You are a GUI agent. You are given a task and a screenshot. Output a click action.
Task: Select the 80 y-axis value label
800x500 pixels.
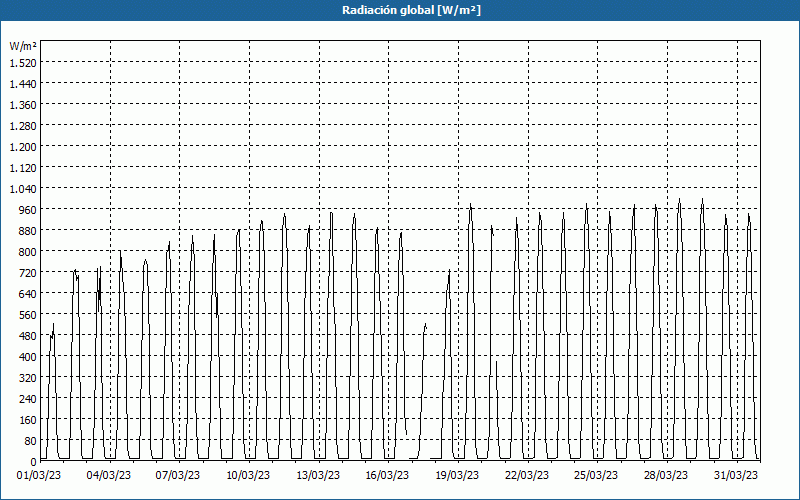point(29,440)
